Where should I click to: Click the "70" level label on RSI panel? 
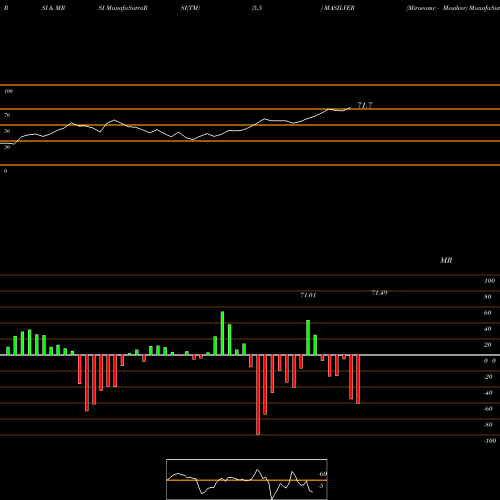(x=7, y=115)
